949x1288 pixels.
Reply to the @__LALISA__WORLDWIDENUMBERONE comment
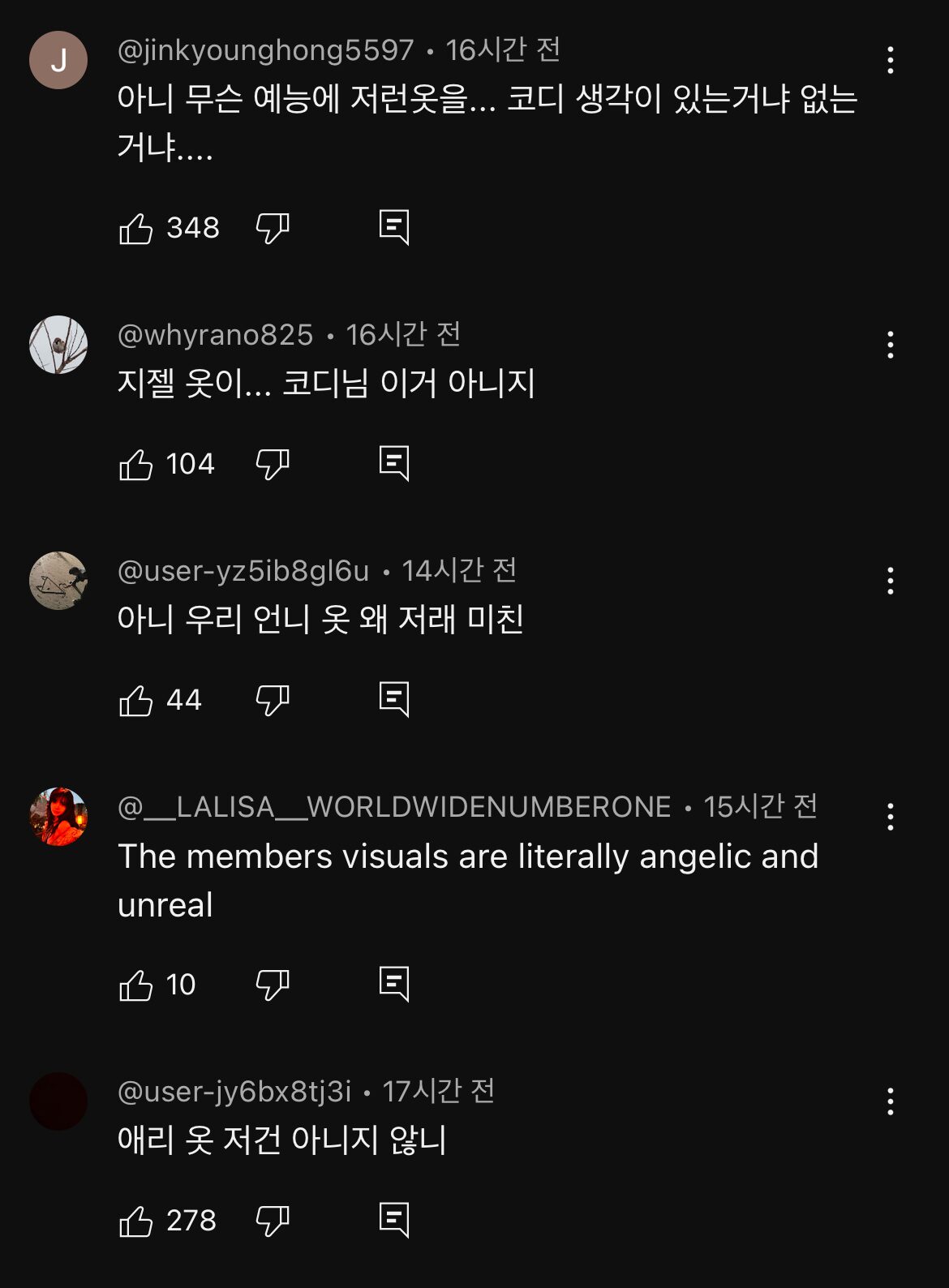(394, 985)
